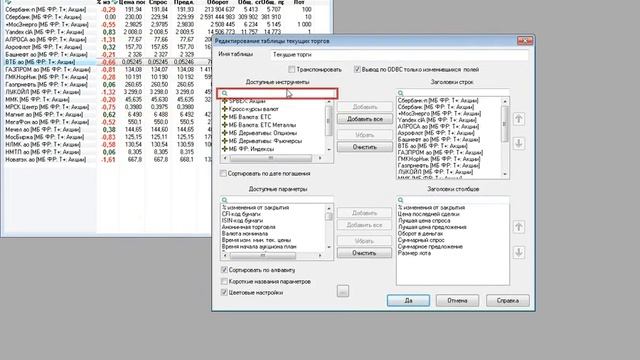Screen dimensions: 640x360
Task: Open help with the Справка button
Action: (508, 300)
